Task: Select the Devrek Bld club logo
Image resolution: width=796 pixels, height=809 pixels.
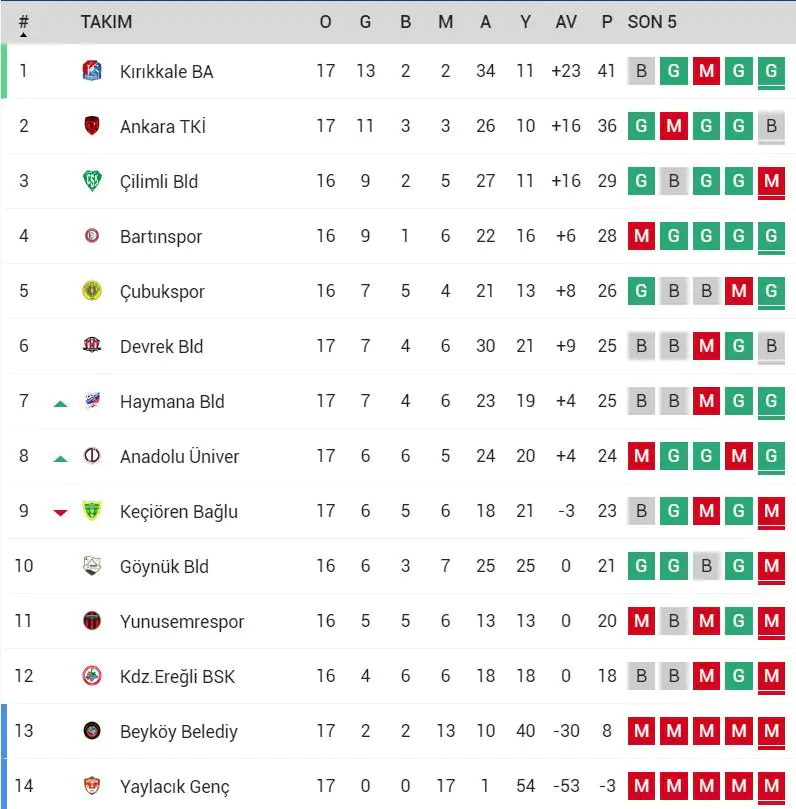Action: pyautogui.click(x=91, y=346)
